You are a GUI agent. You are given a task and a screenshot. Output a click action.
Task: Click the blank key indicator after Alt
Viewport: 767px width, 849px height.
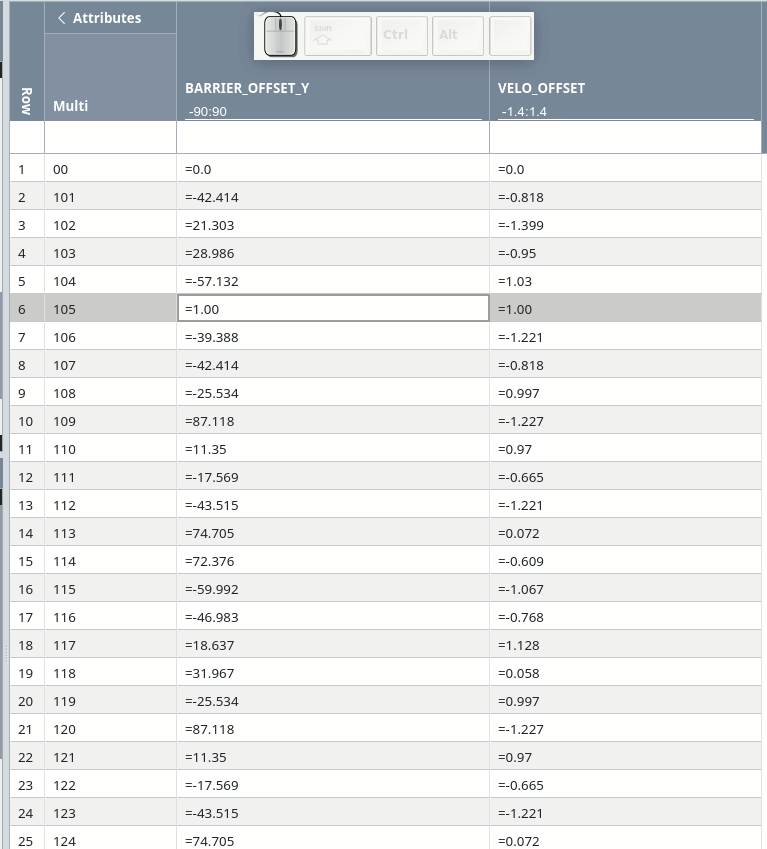[x=510, y=36]
